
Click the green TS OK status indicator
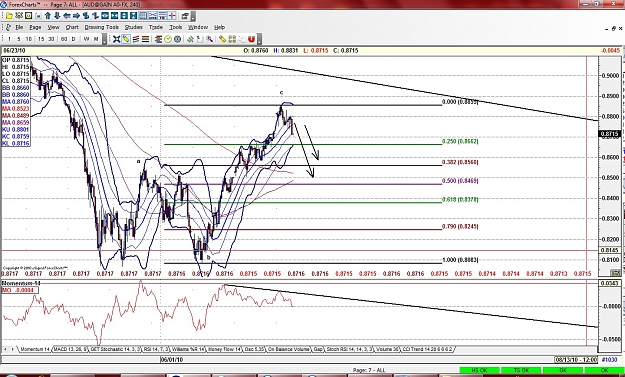click(x=521, y=371)
